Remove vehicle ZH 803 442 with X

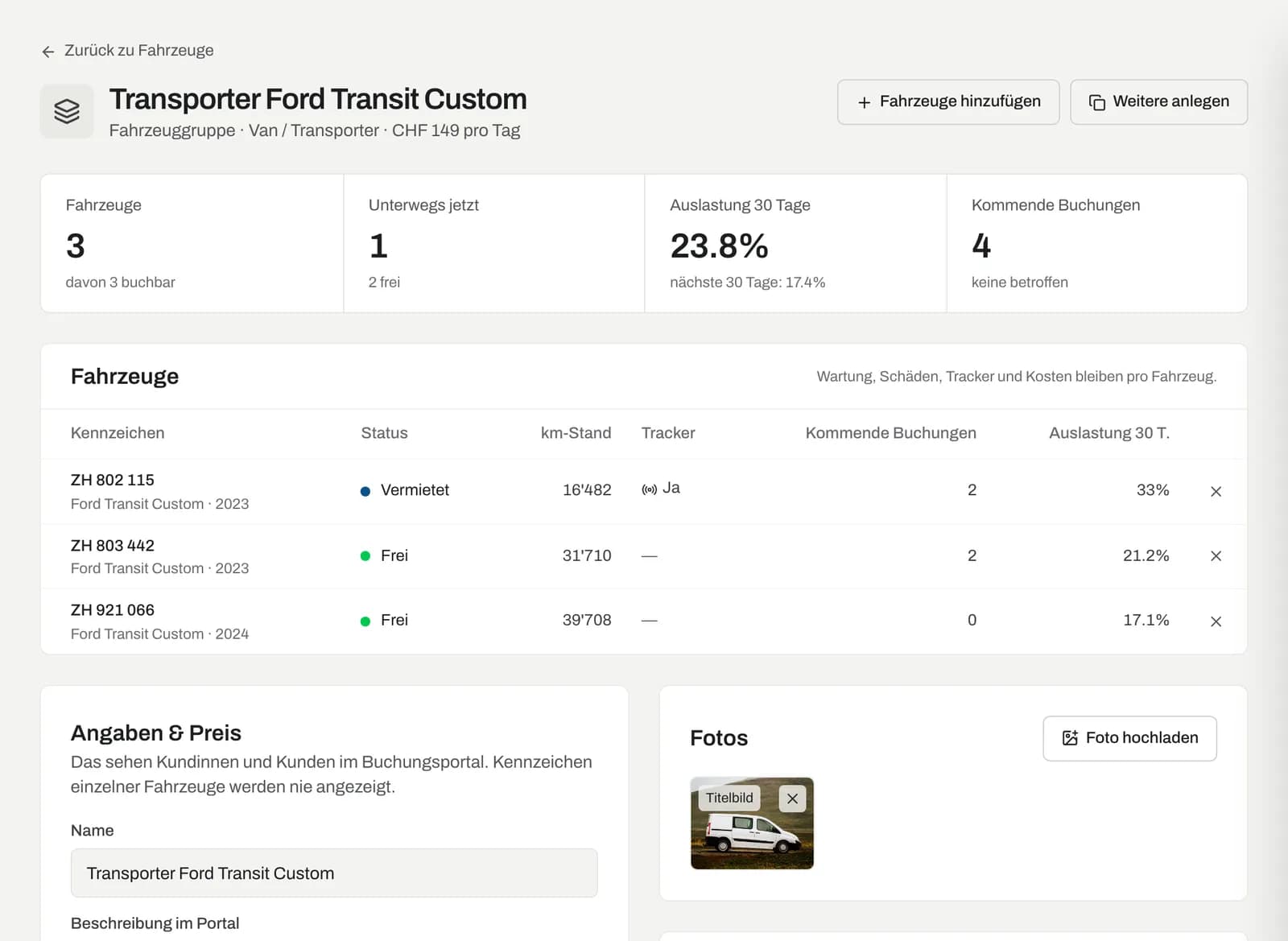(x=1216, y=556)
